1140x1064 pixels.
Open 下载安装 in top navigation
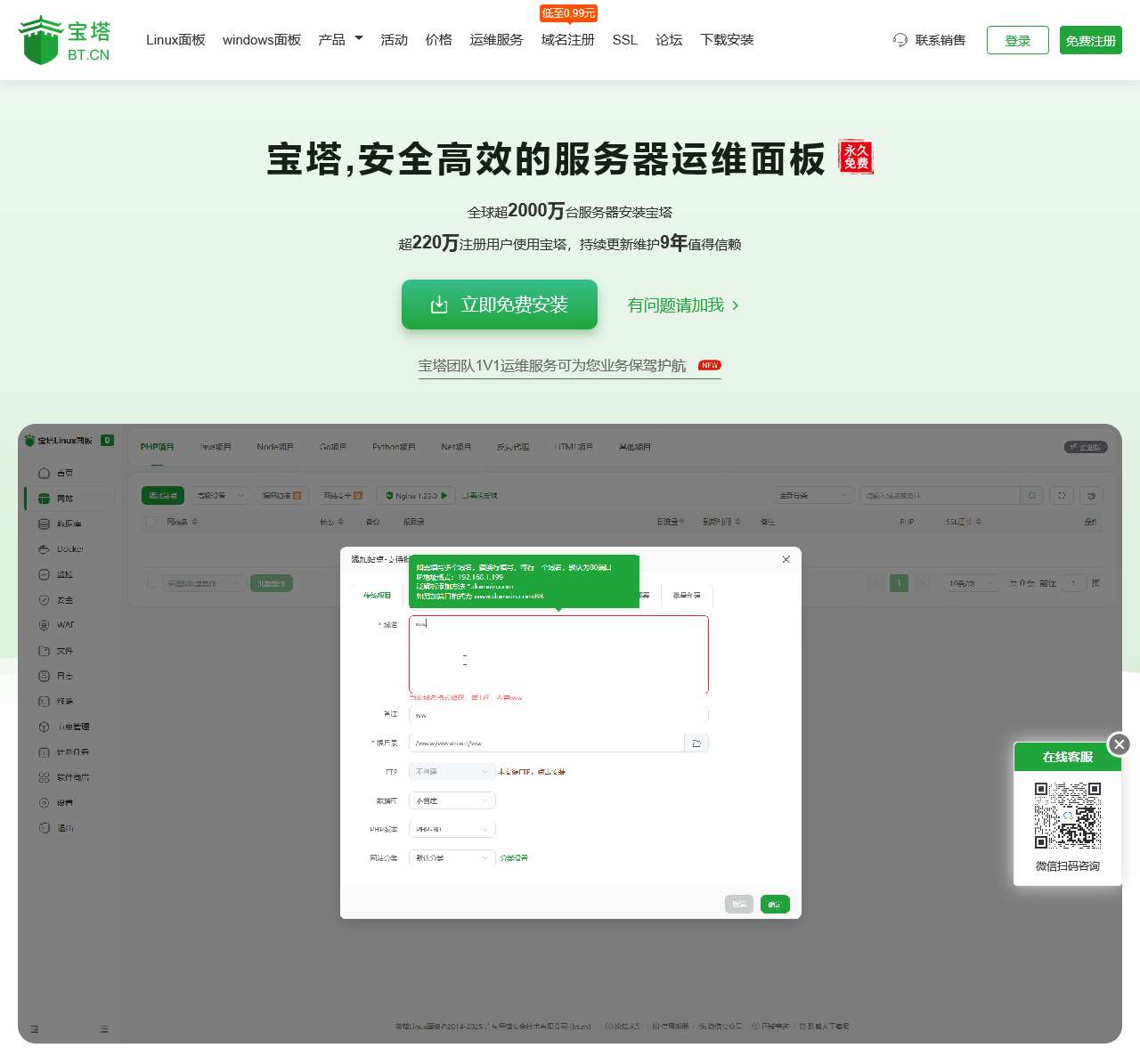[727, 39]
